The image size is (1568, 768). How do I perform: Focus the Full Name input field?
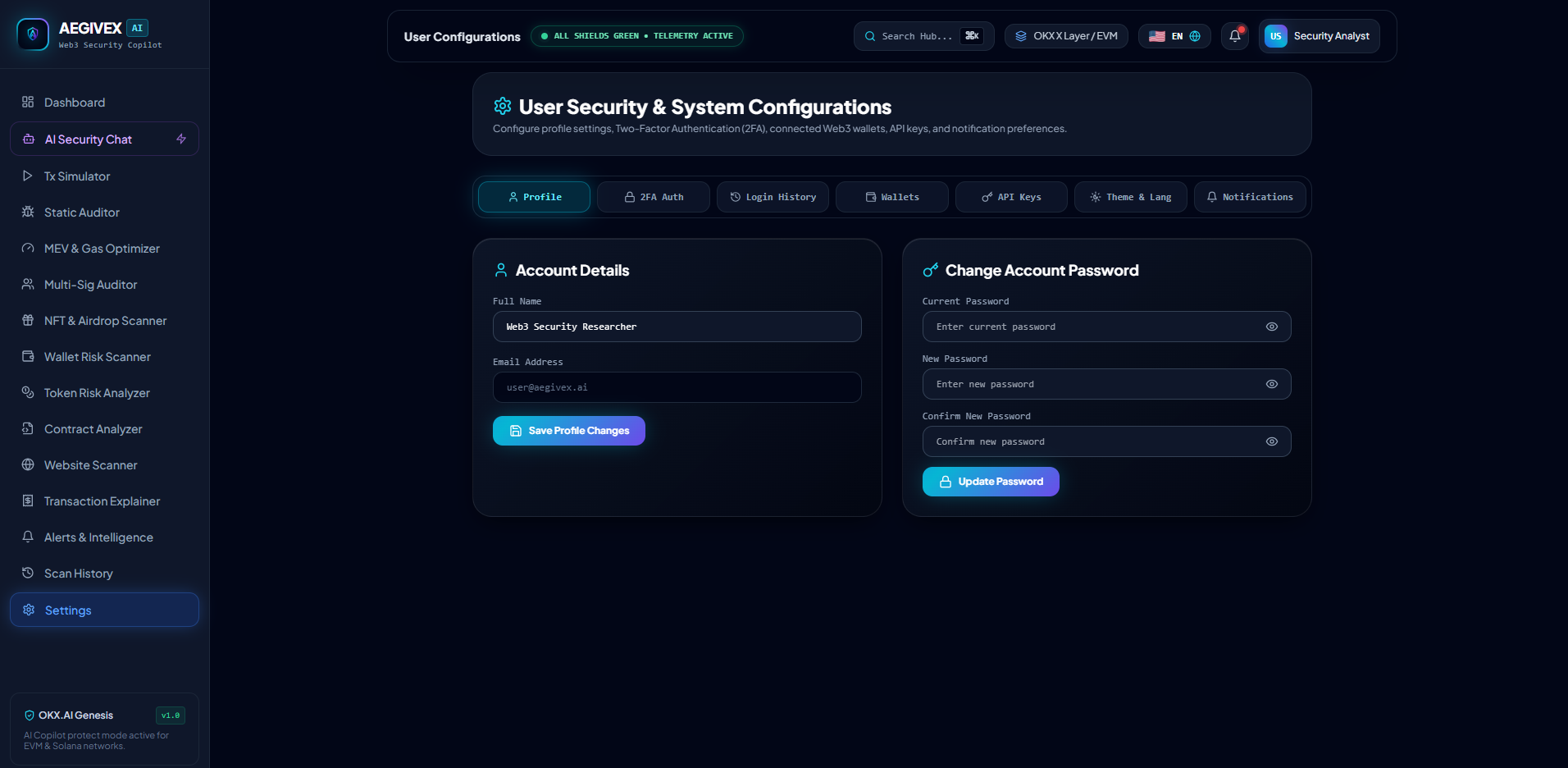point(677,327)
